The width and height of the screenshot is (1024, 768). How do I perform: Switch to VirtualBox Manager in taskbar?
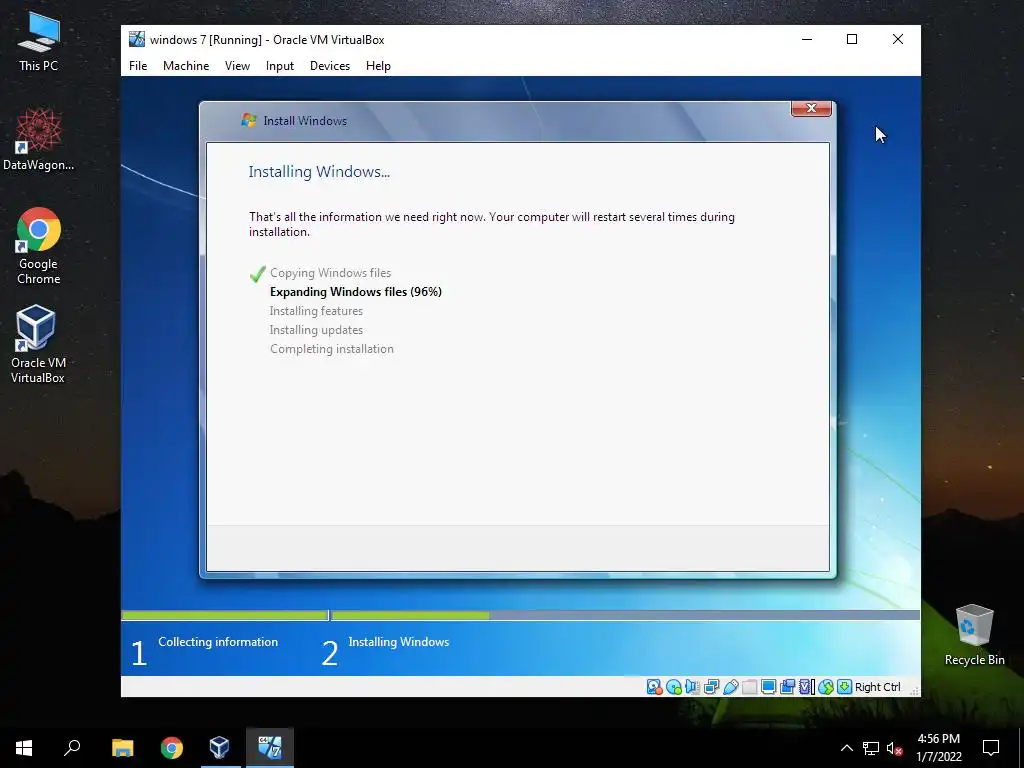coord(219,748)
